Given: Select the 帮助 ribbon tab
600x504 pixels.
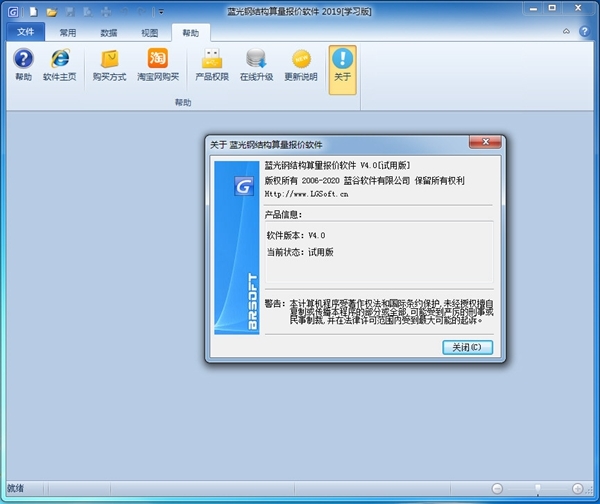Looking at the screenshot, I should (191, 33).
